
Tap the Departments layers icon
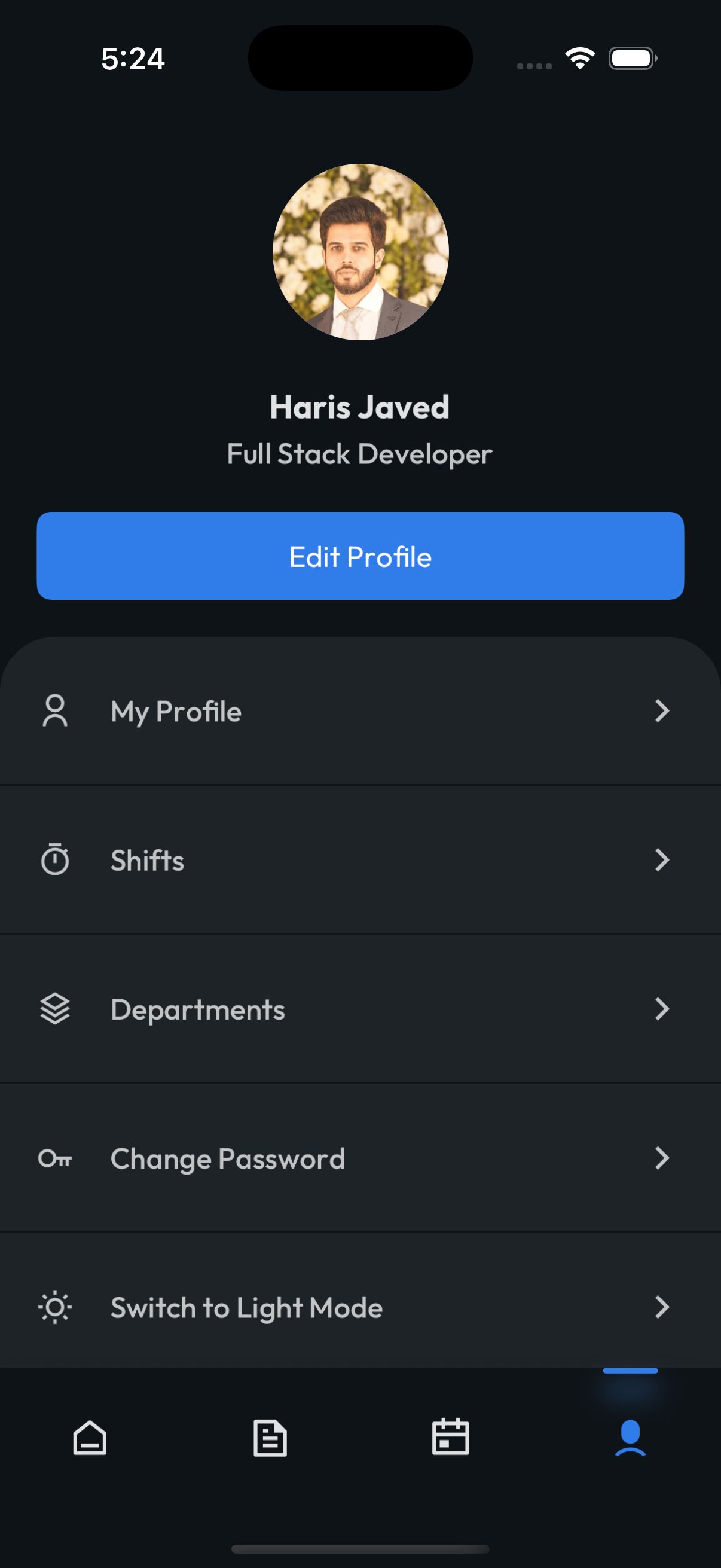55,1009
